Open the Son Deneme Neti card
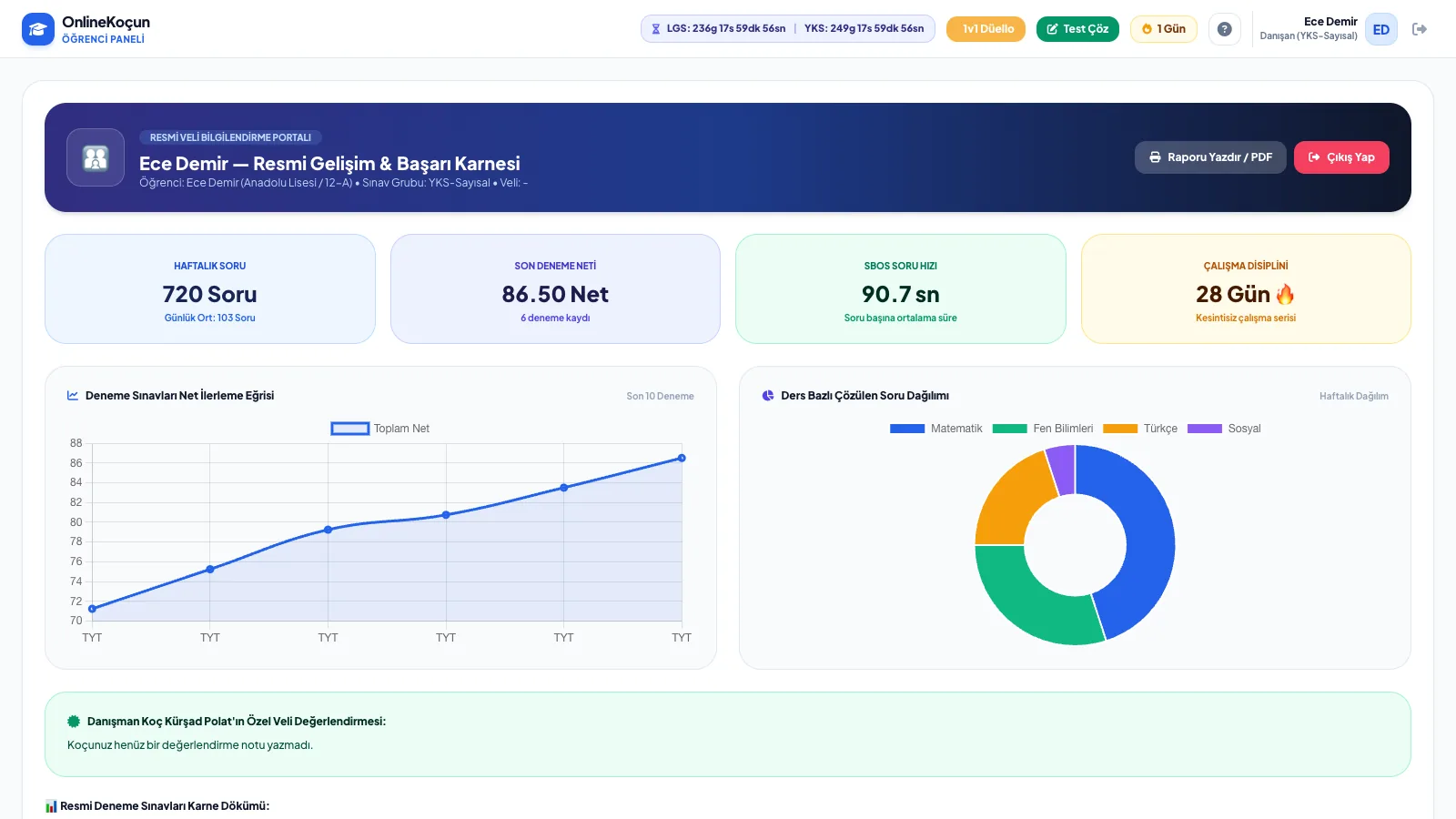The height and width of the screenshot is (819, 1456). 555,289
